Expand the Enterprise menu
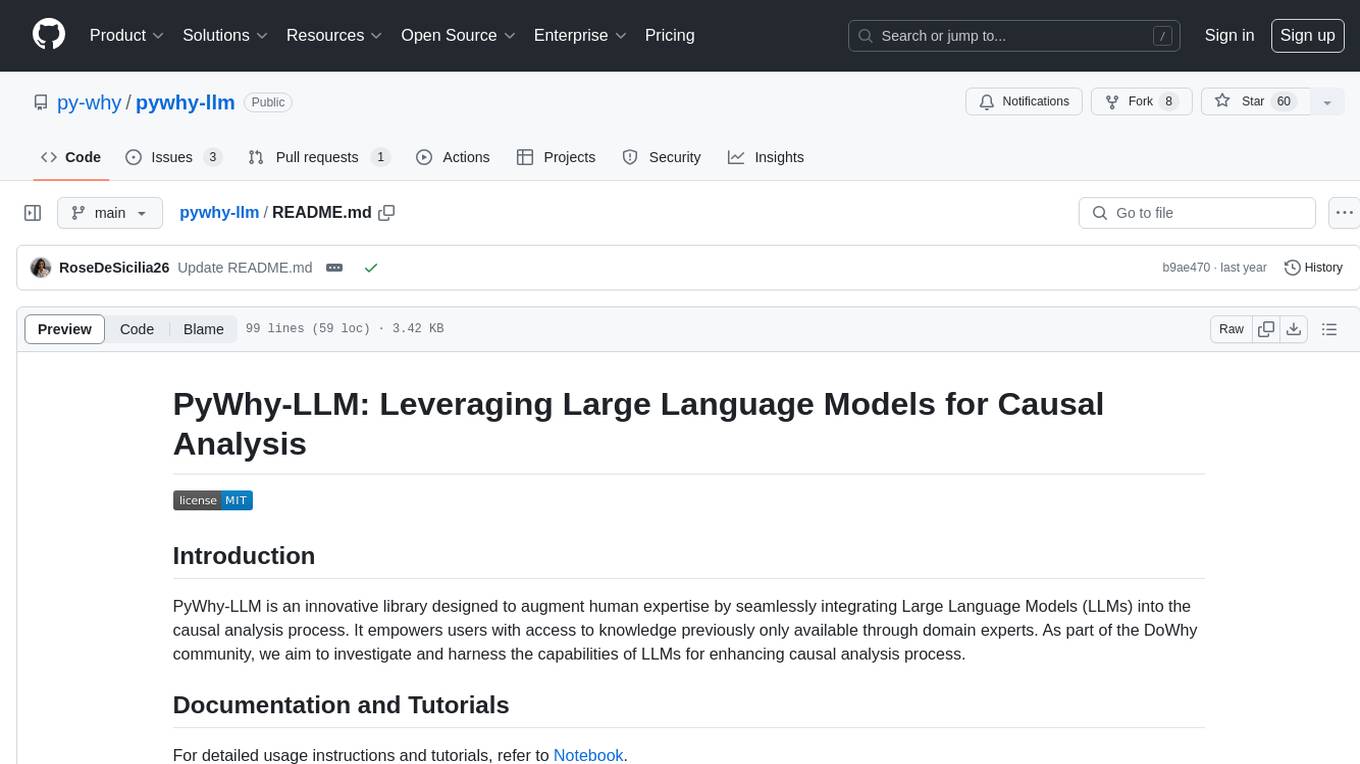This screenshot has height=764, width=1360. point(580,35)
